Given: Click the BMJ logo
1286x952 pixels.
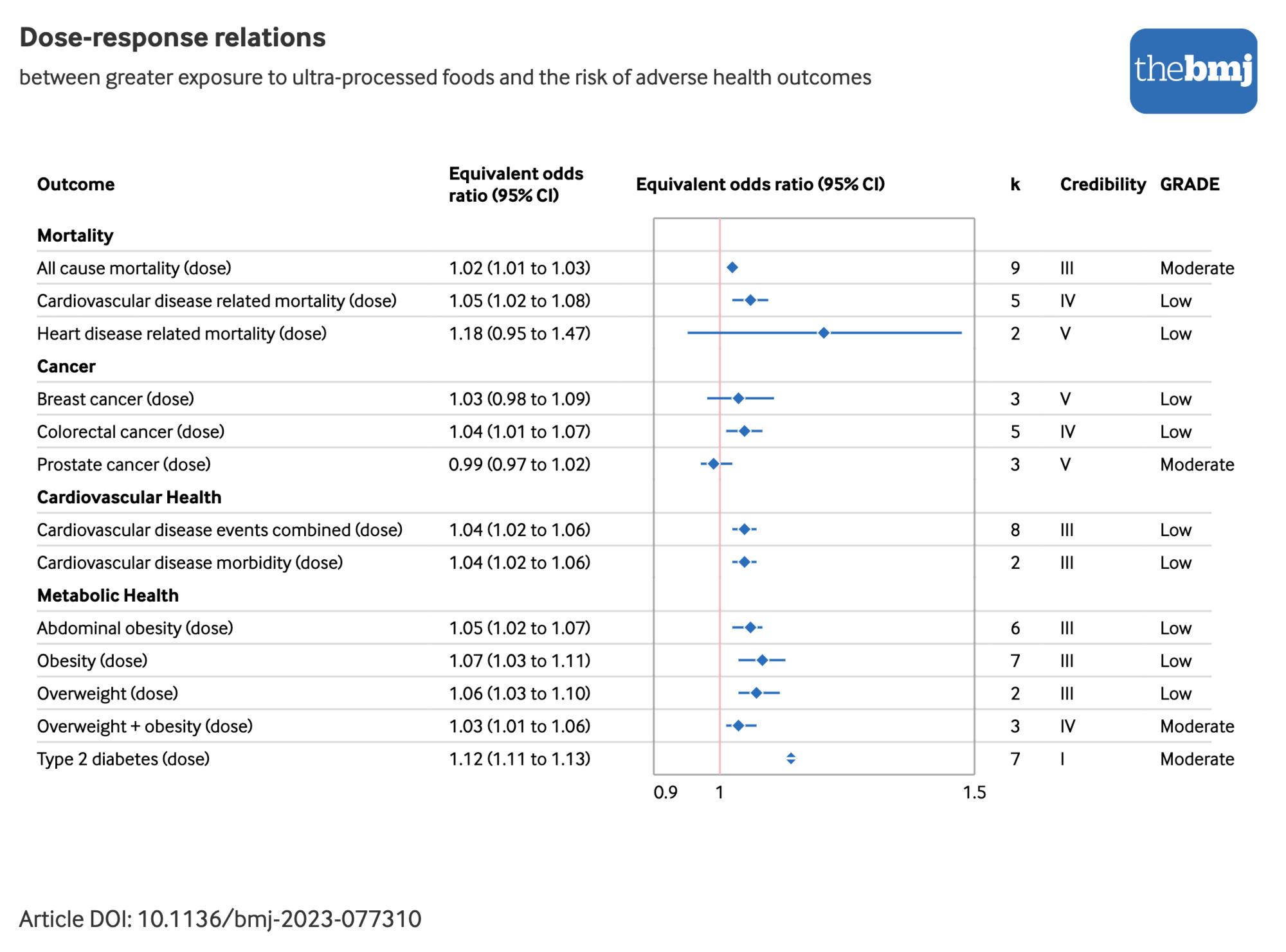Looking at the screenshot, I should (x=1193, y=71).
